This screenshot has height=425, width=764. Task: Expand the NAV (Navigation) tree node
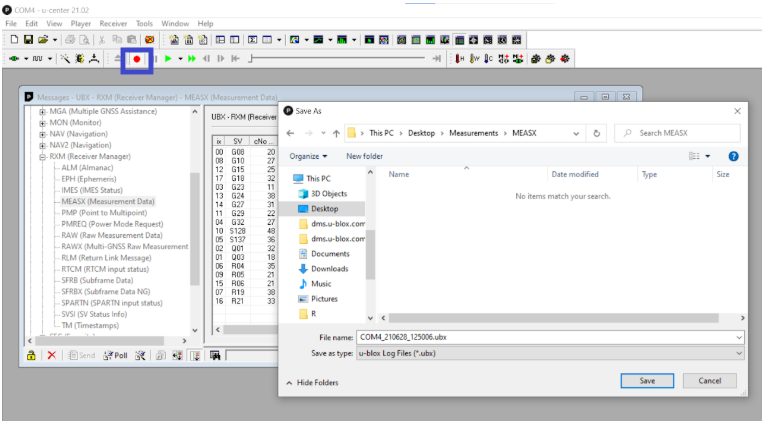[x=43, y=134]
